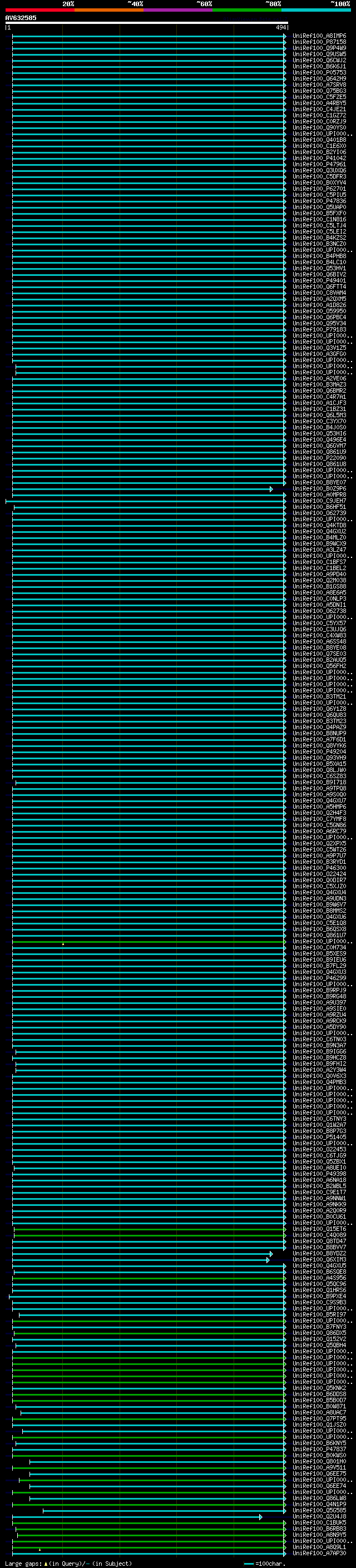Click the alignment bar for UniRef100_P05753
The width and height of the screenshot is (356, 1568).
149,72
